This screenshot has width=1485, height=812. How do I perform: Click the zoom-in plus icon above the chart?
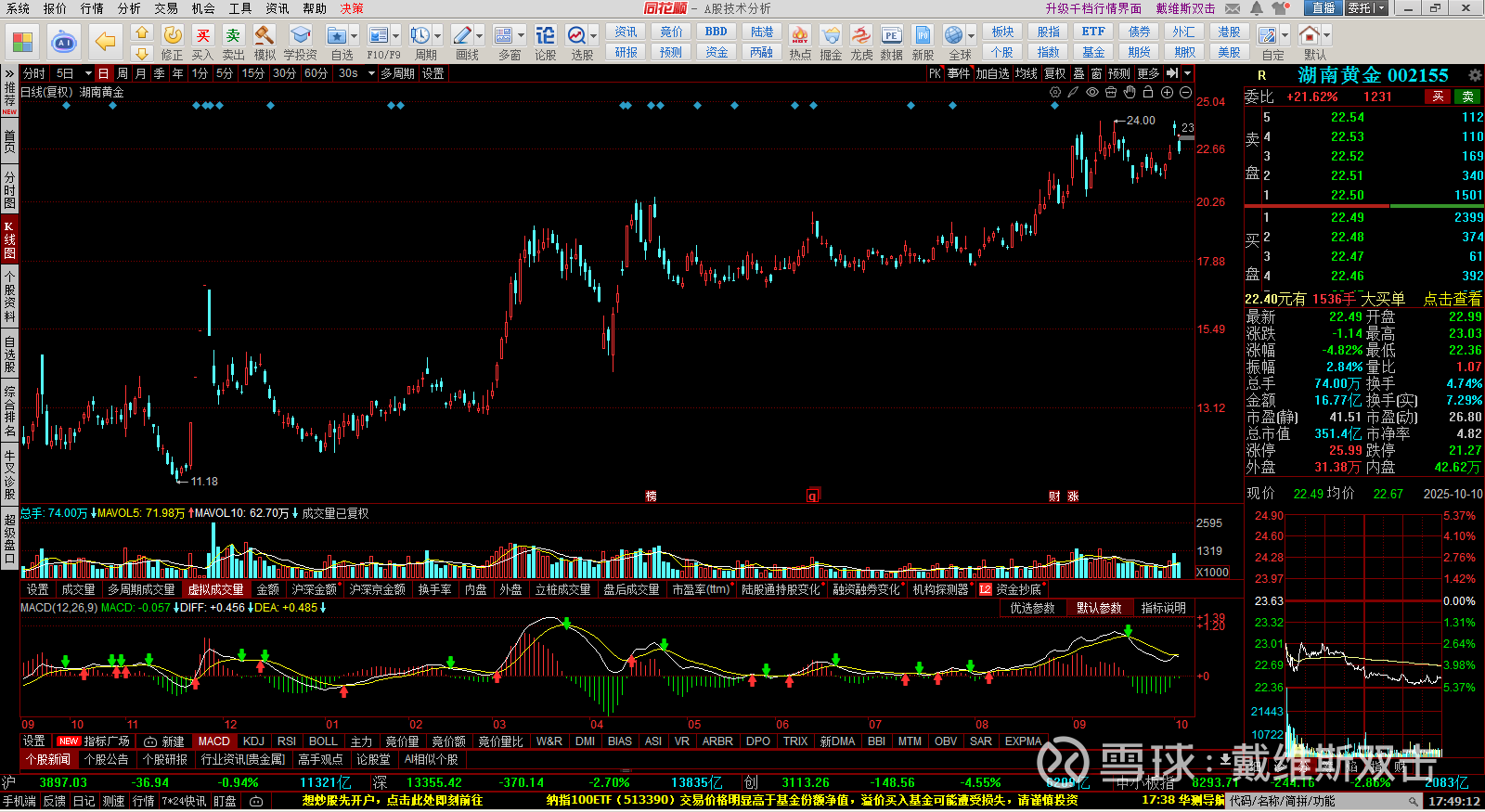click(1167, 92)
